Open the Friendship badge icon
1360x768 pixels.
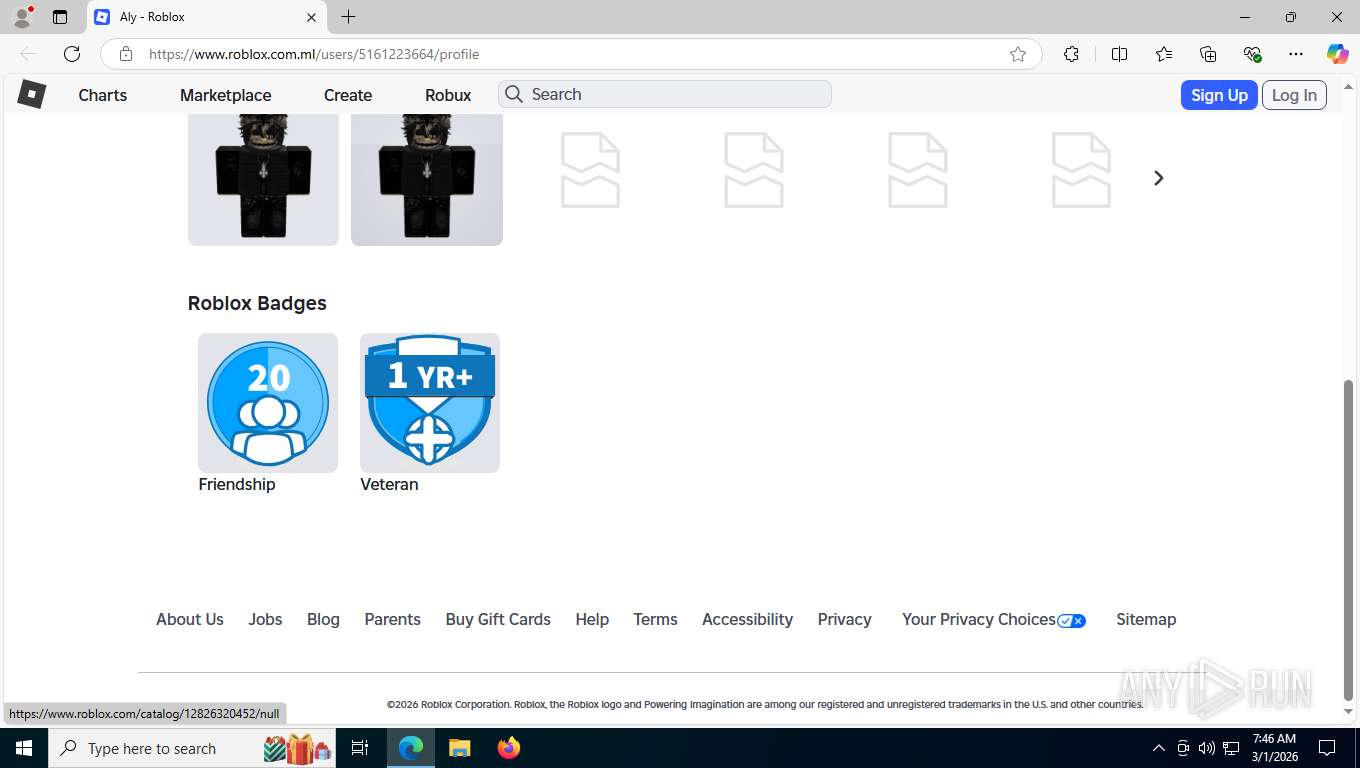coord(268,403)
